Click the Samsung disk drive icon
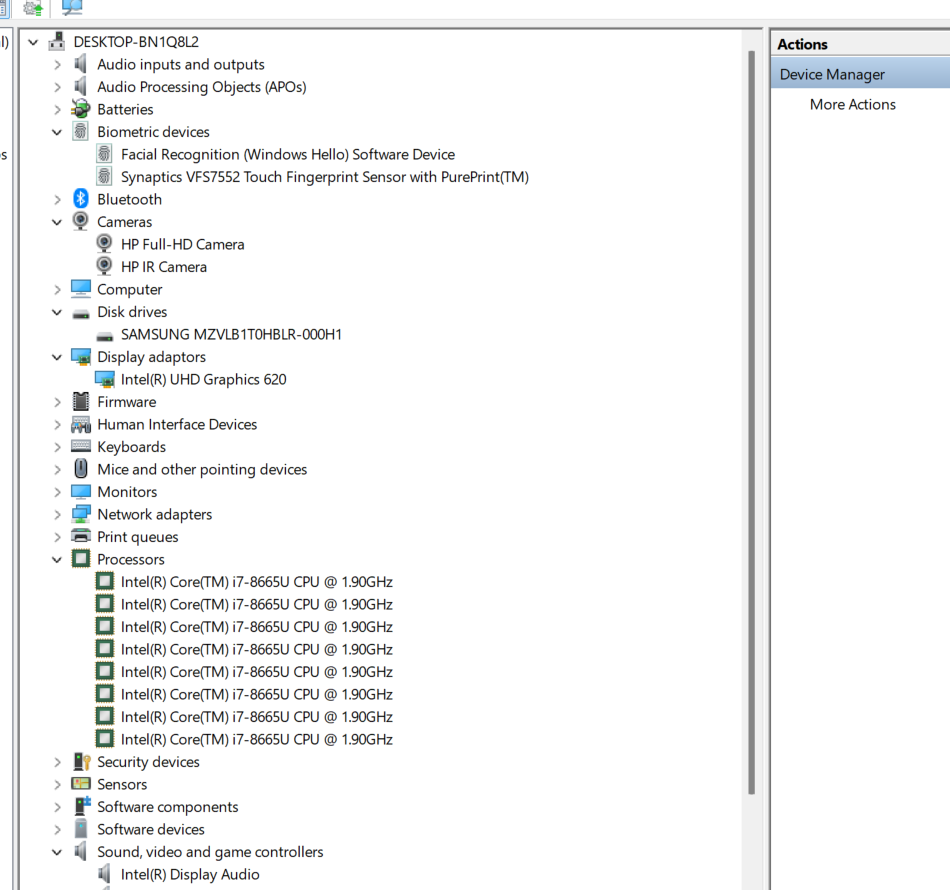This screenshot has height=890, width=950. coord(105,335)
